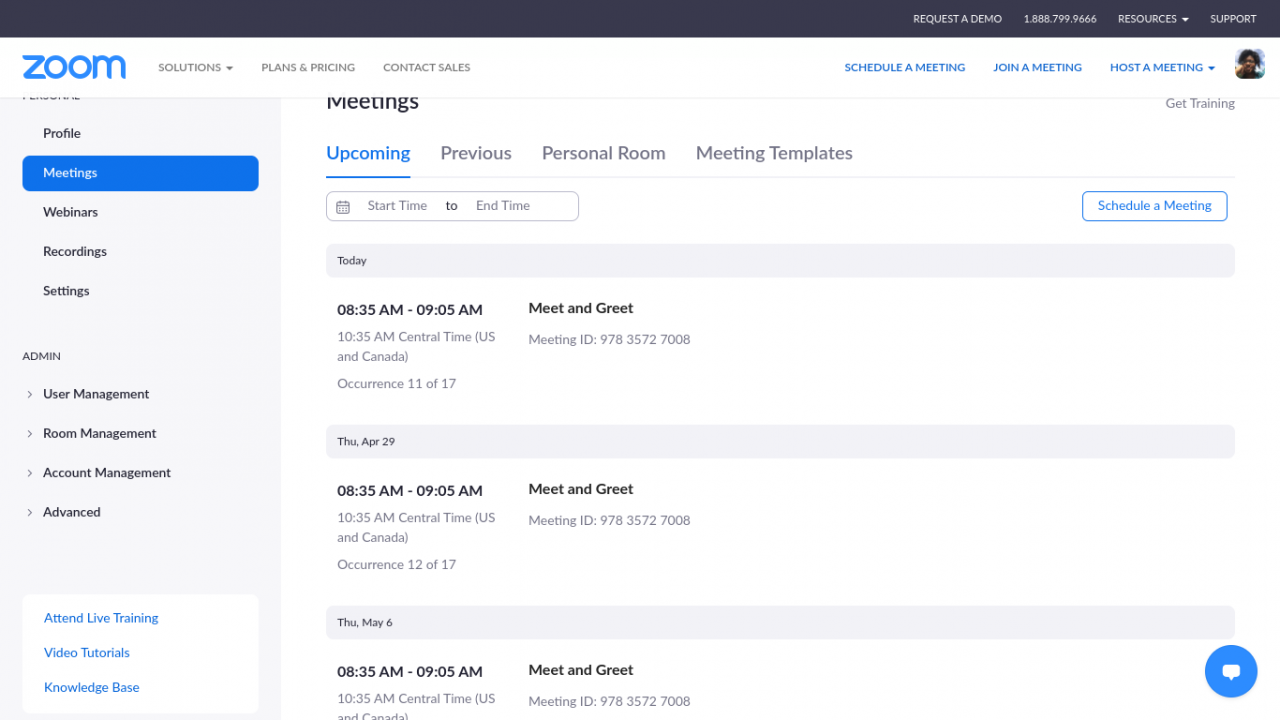1280x720 pixels.
Task: Click Contact Sales link
Action: coord(426,68)
